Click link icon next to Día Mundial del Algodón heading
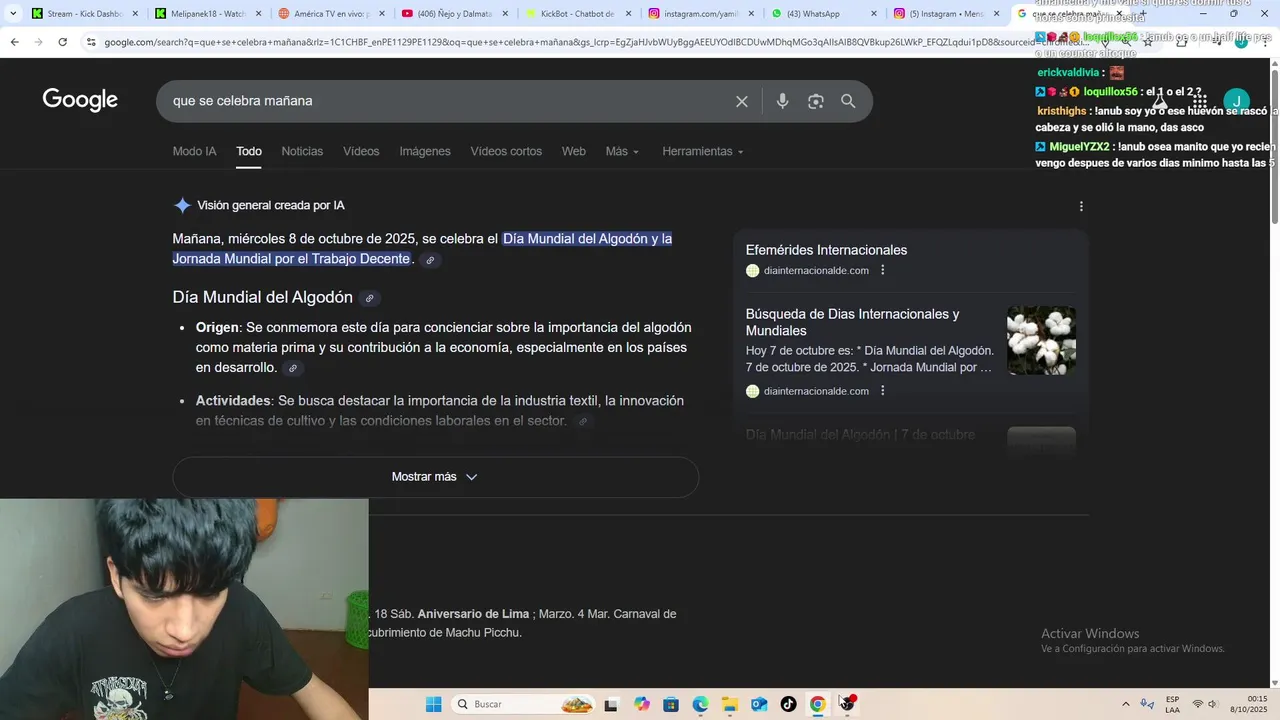1280x720 pixels. pos(369,298)
